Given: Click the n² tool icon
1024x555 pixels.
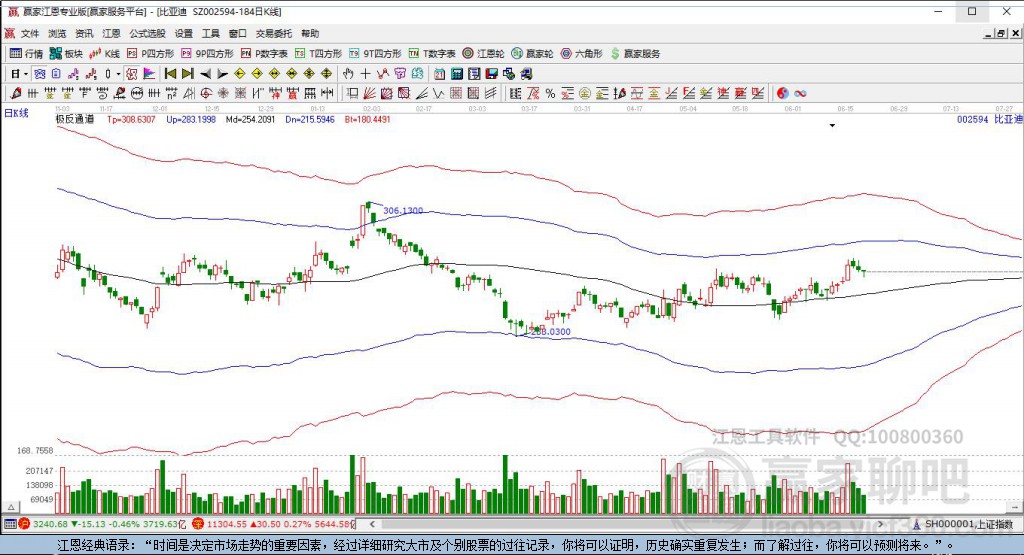Looking at the screenshot, I should point(171,93).
